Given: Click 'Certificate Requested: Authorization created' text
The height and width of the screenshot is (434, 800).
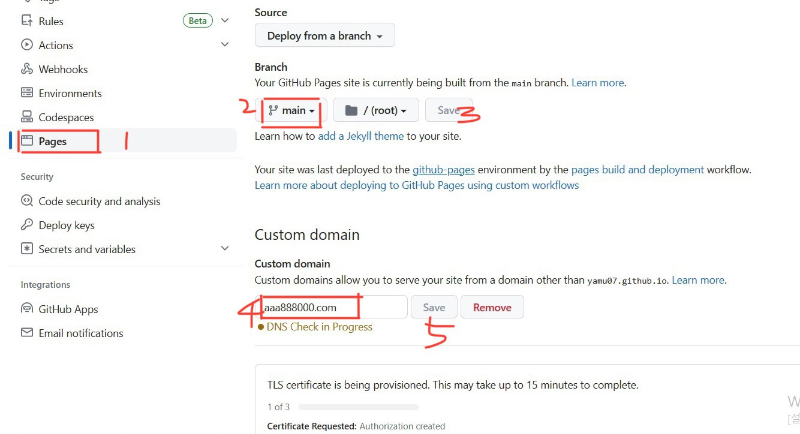Looking at the screenshot, I should (356, 426).
